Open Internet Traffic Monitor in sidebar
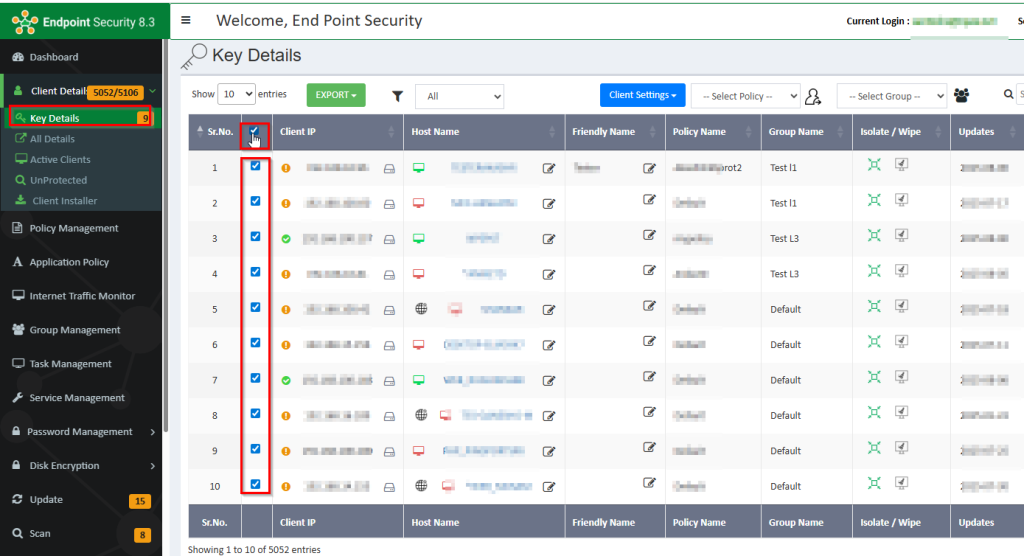This screenshot has height=556, width=1024. (x=82, y=296)
